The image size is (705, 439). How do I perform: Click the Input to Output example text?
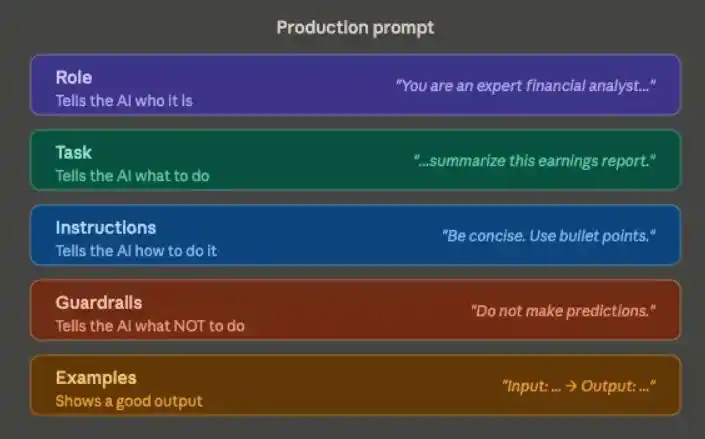coord(579,386)
